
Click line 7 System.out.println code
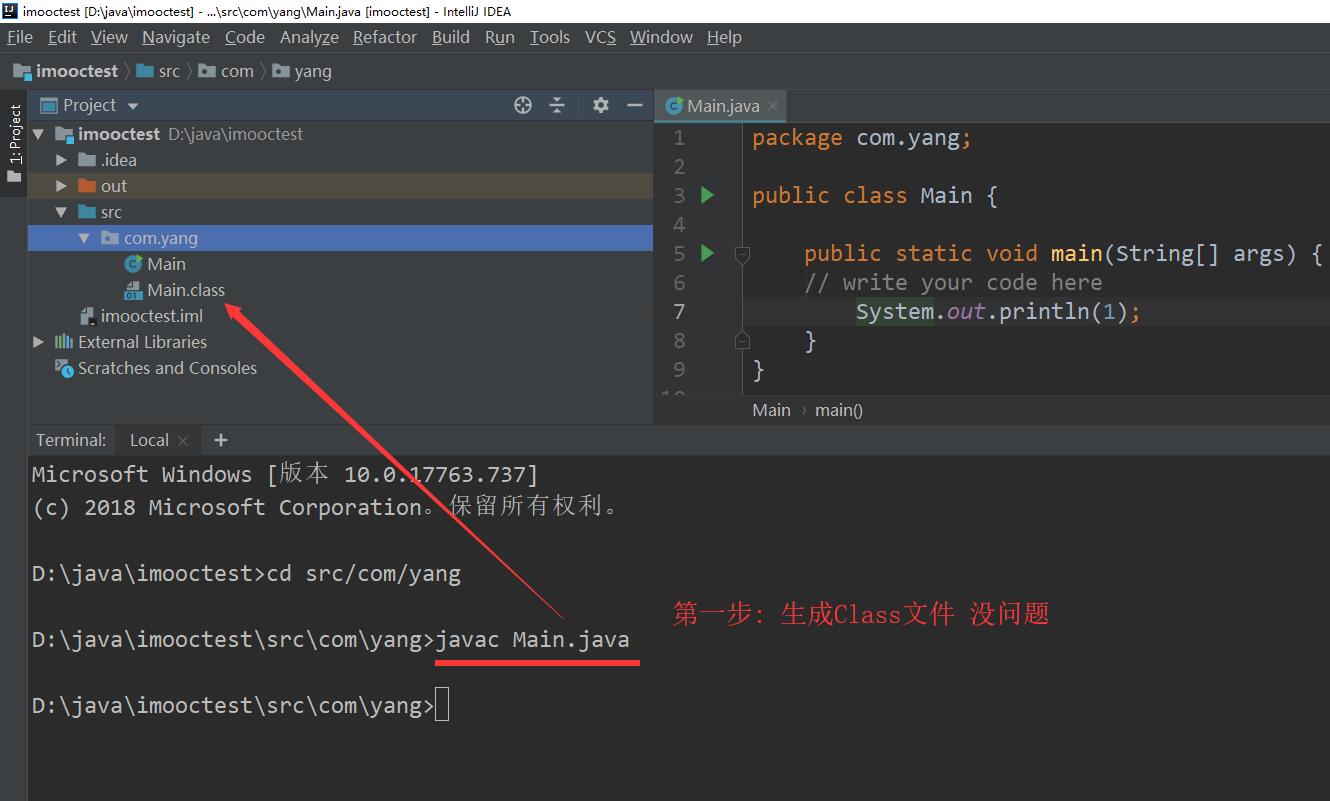tap(998, 311)
